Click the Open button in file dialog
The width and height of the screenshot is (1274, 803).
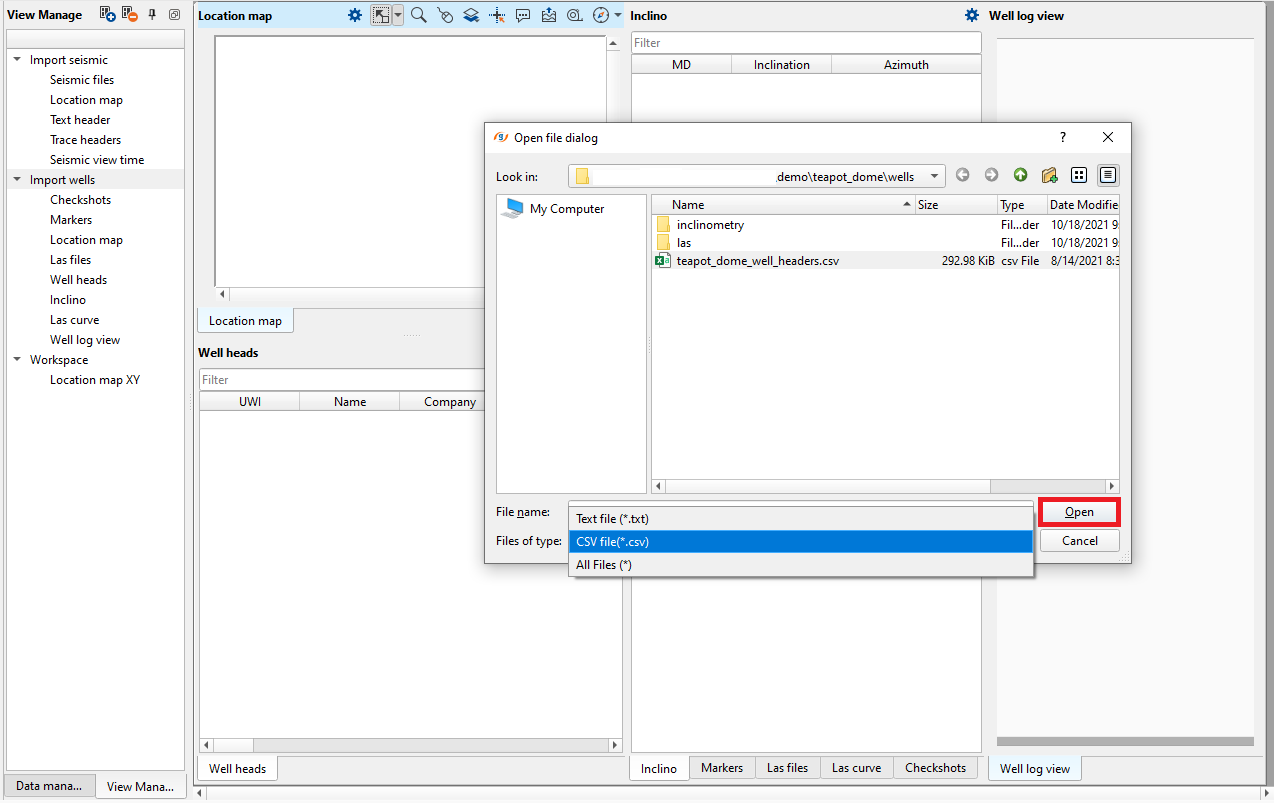1079,511
